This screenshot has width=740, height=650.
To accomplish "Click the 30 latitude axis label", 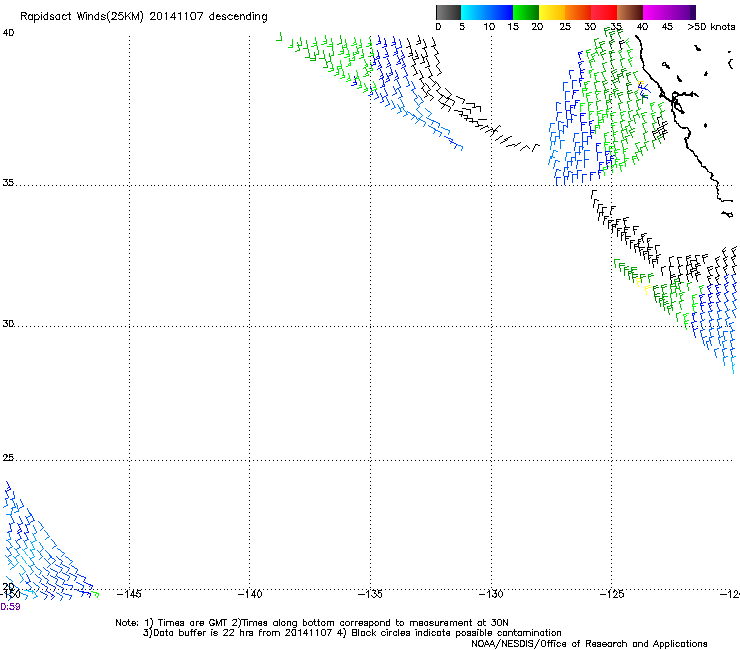I will point(8,323).
